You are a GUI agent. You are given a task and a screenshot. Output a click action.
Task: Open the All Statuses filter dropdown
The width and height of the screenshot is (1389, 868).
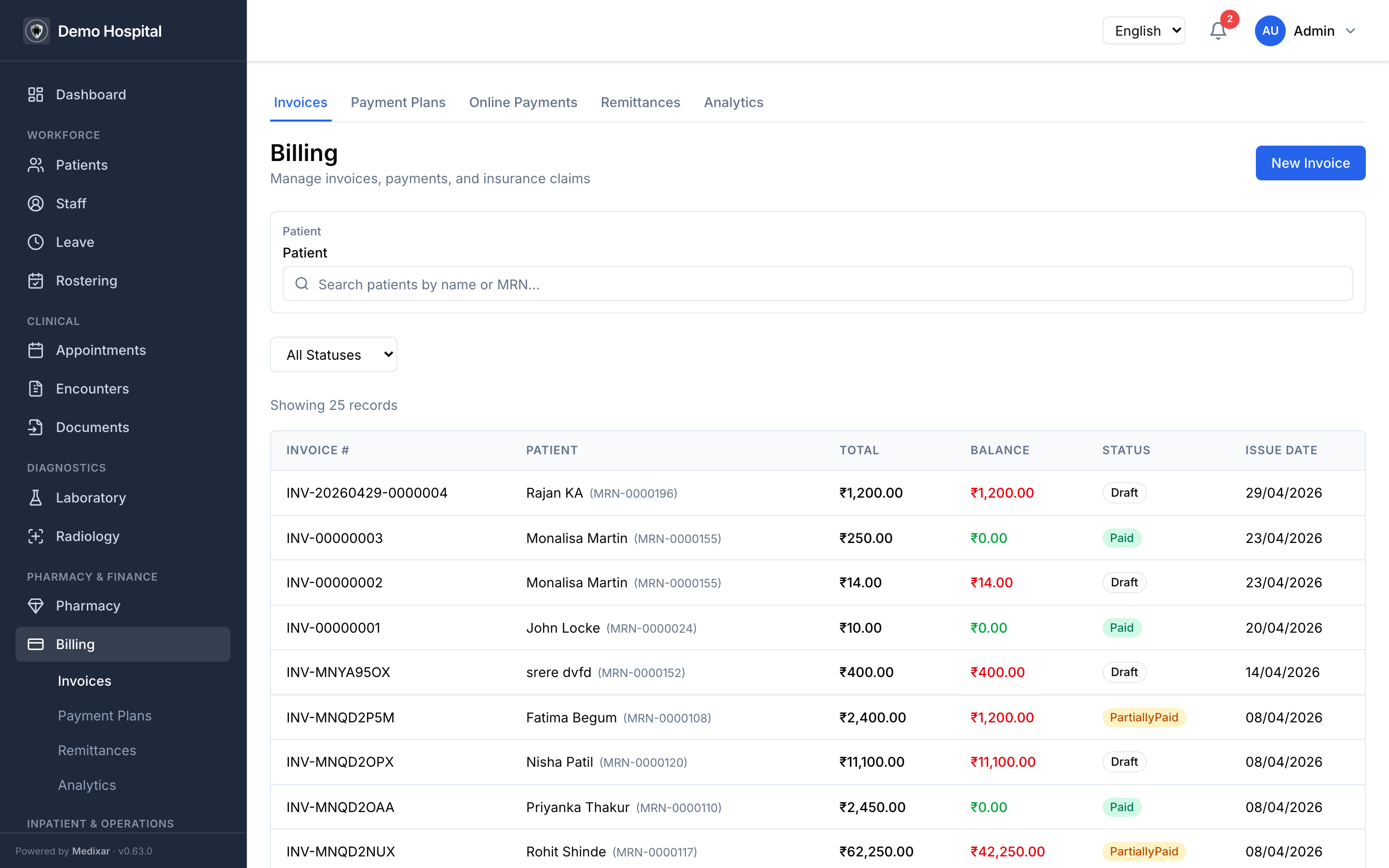(333, 354)
